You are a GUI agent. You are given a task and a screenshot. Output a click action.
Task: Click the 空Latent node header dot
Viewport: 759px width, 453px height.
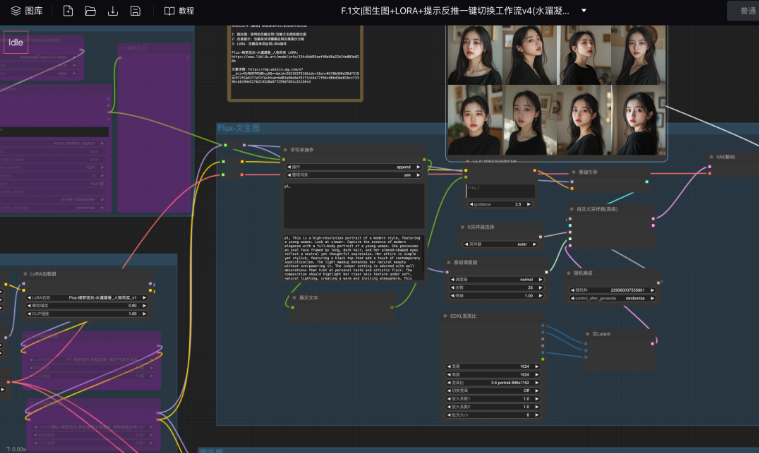[588, 334]
